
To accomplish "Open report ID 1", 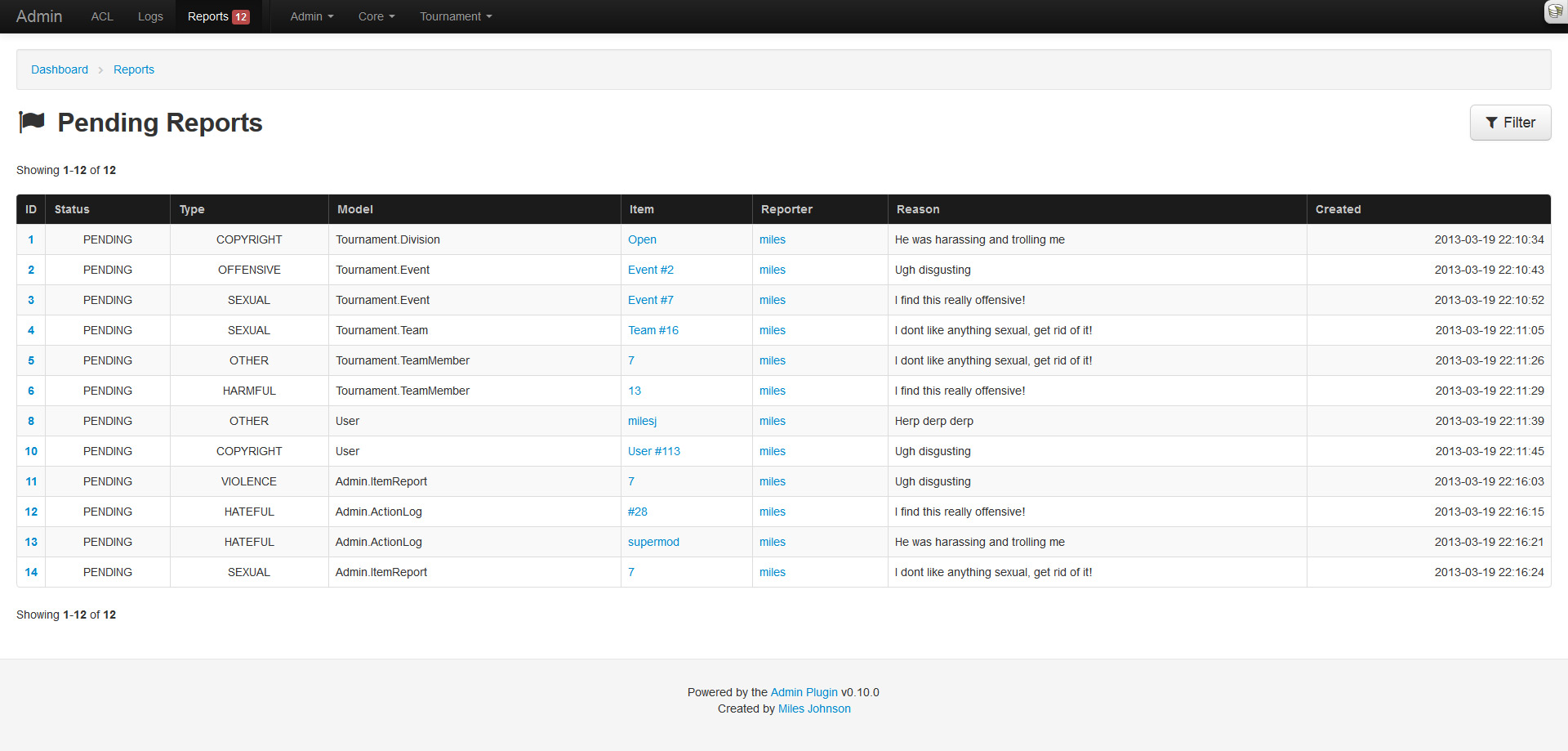I will 31,239.
